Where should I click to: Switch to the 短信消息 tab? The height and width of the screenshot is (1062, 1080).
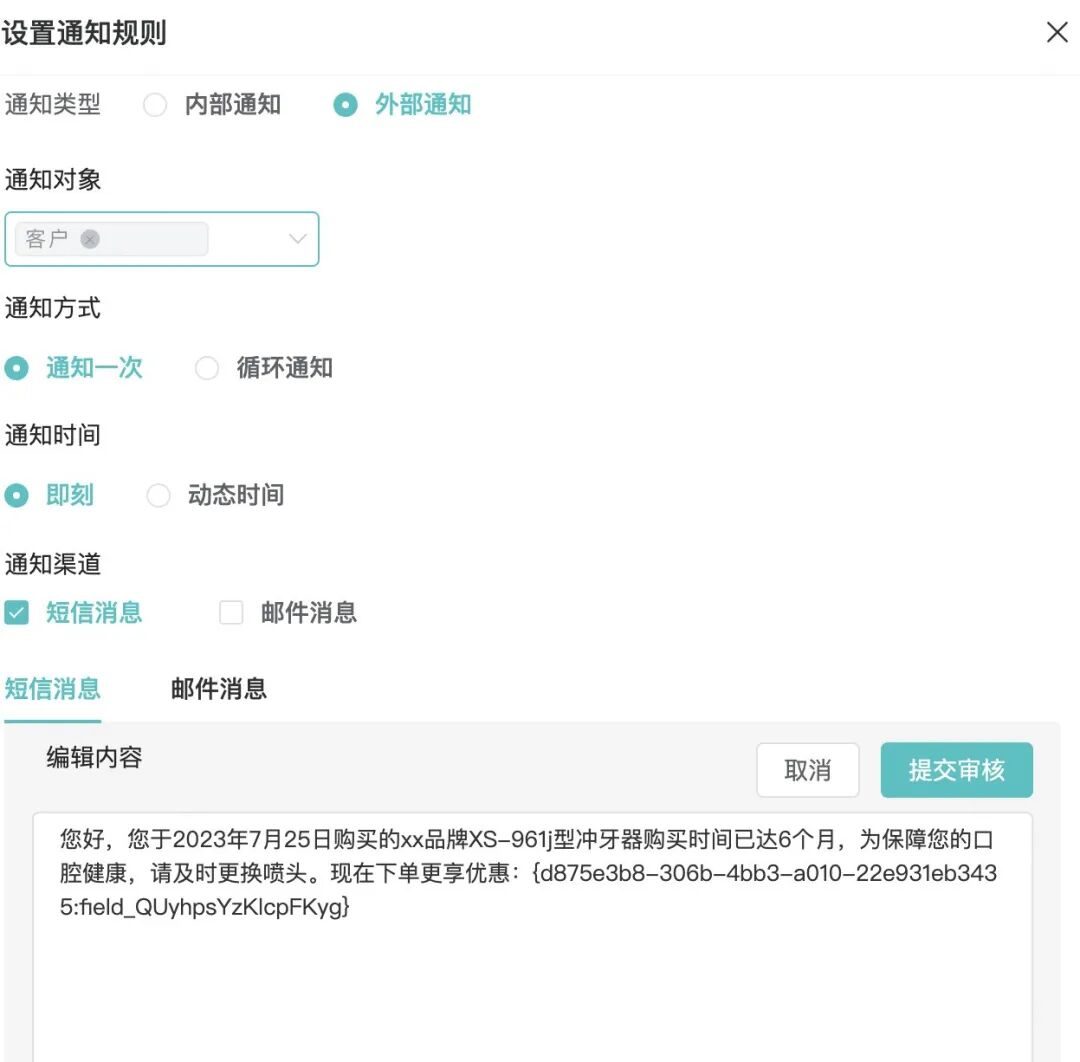52,689
